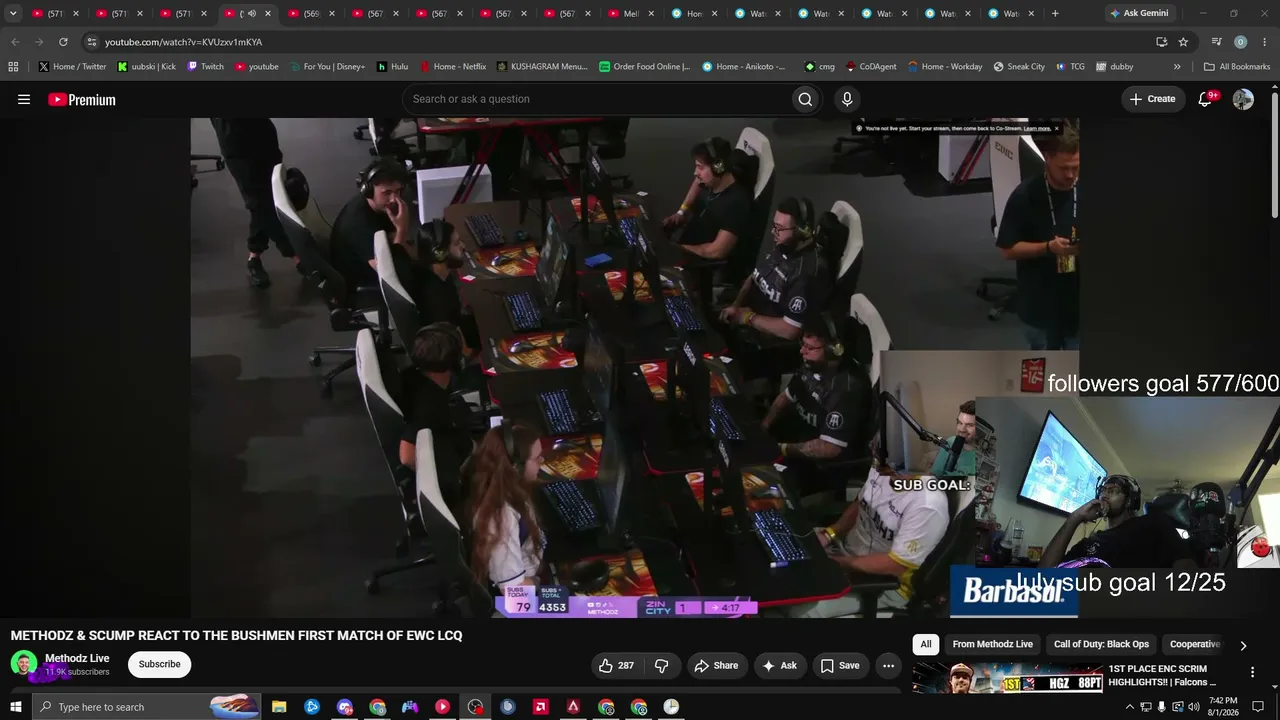Open the Windows Start menu
Screen dimensions: 1280x720
click(x=15, y=707)
